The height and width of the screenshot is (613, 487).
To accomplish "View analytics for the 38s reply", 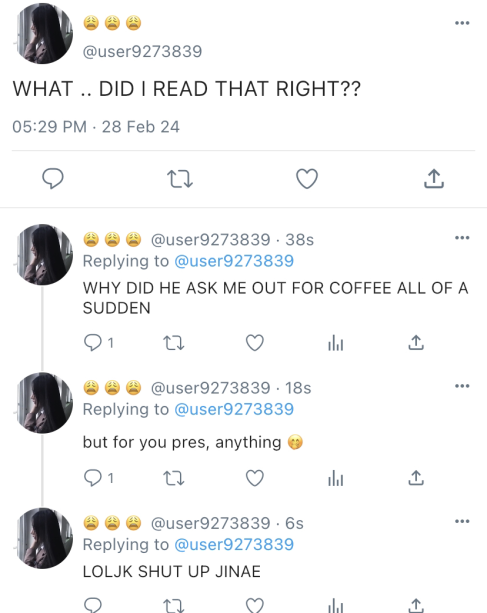I will (x=336, y=343).
